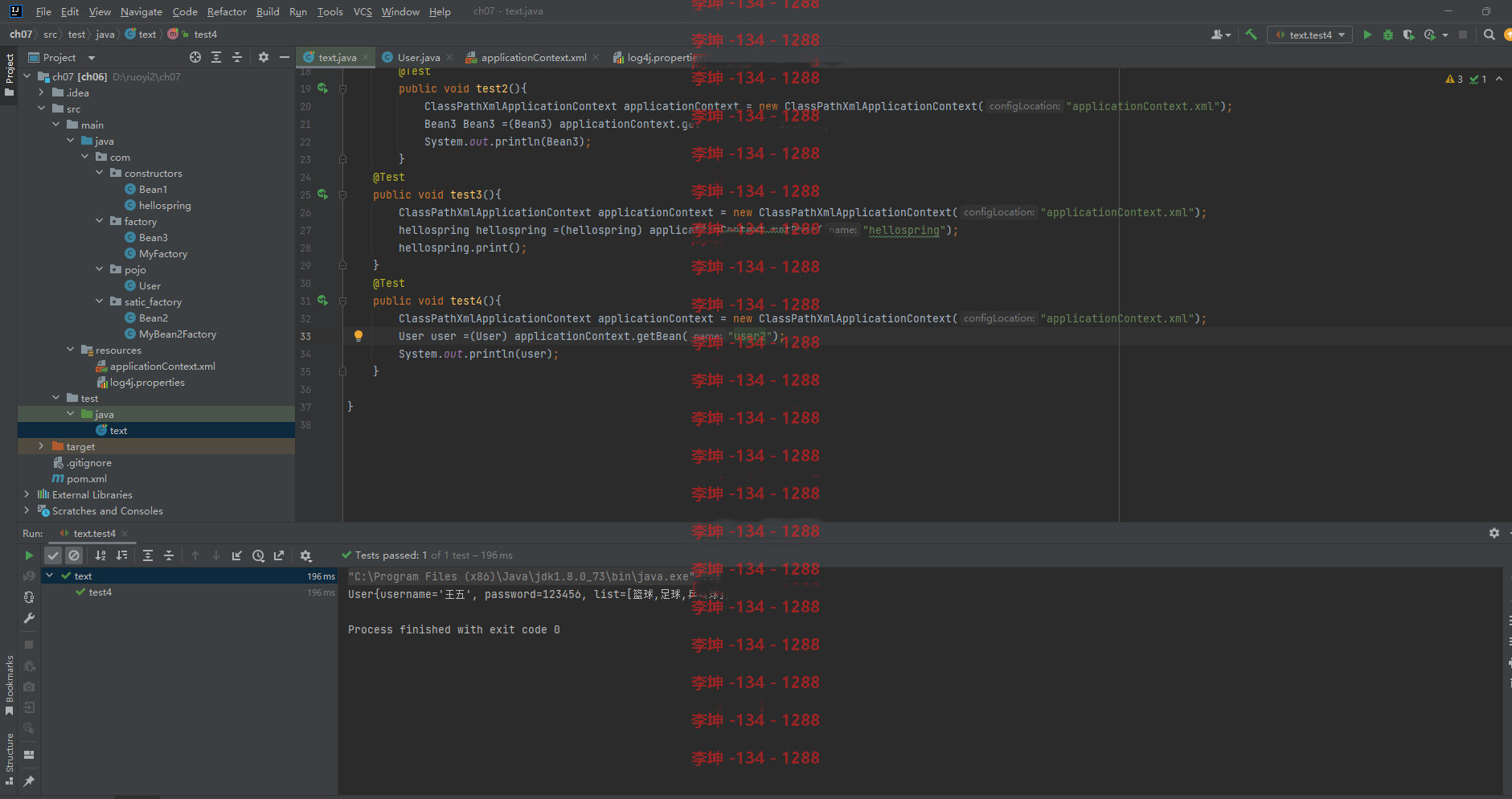Image resolution: width=1512 pixels, height=799 pixels.
Task: Expand the .idea folder
Action: pyautogui.click(x=41, y=92)
